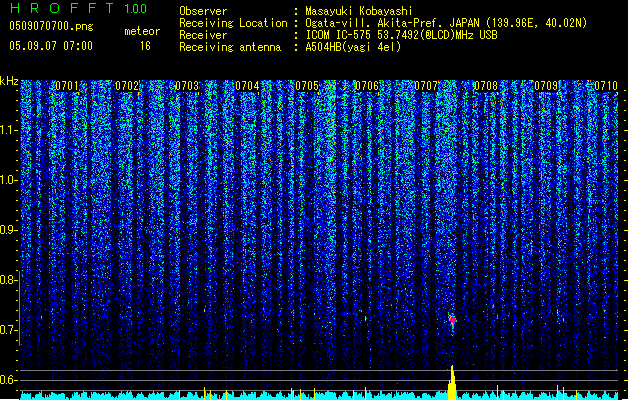Click the 0.9 kHz axis label
Screen dimensions: 629x400
click(8, 230)
